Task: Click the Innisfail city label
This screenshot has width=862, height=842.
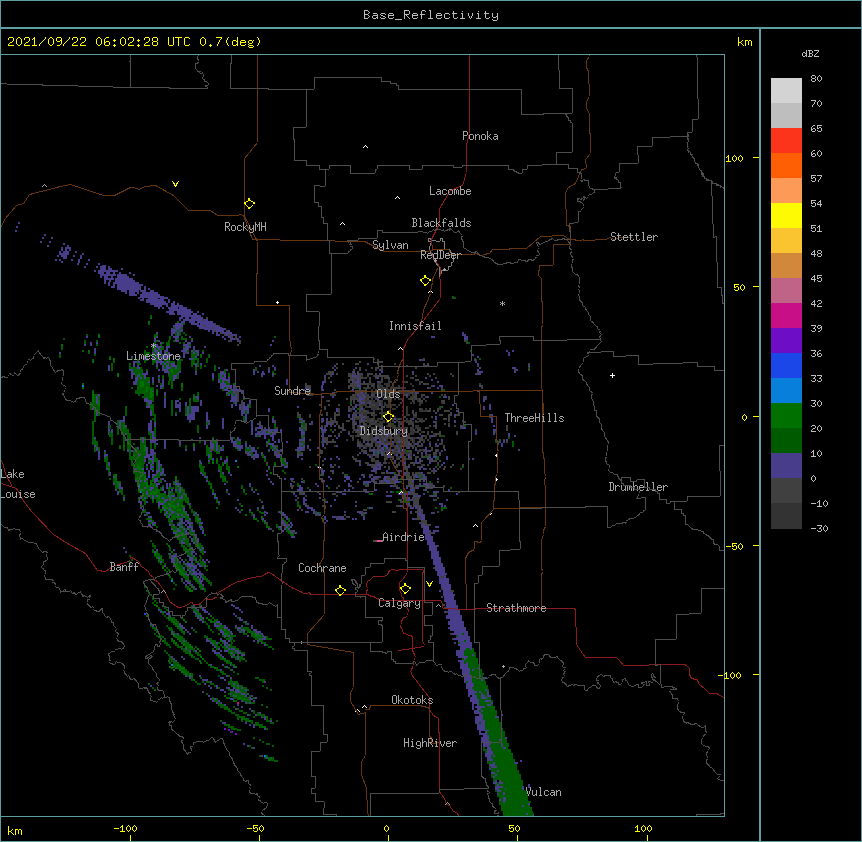Action: tap(415, 326)
